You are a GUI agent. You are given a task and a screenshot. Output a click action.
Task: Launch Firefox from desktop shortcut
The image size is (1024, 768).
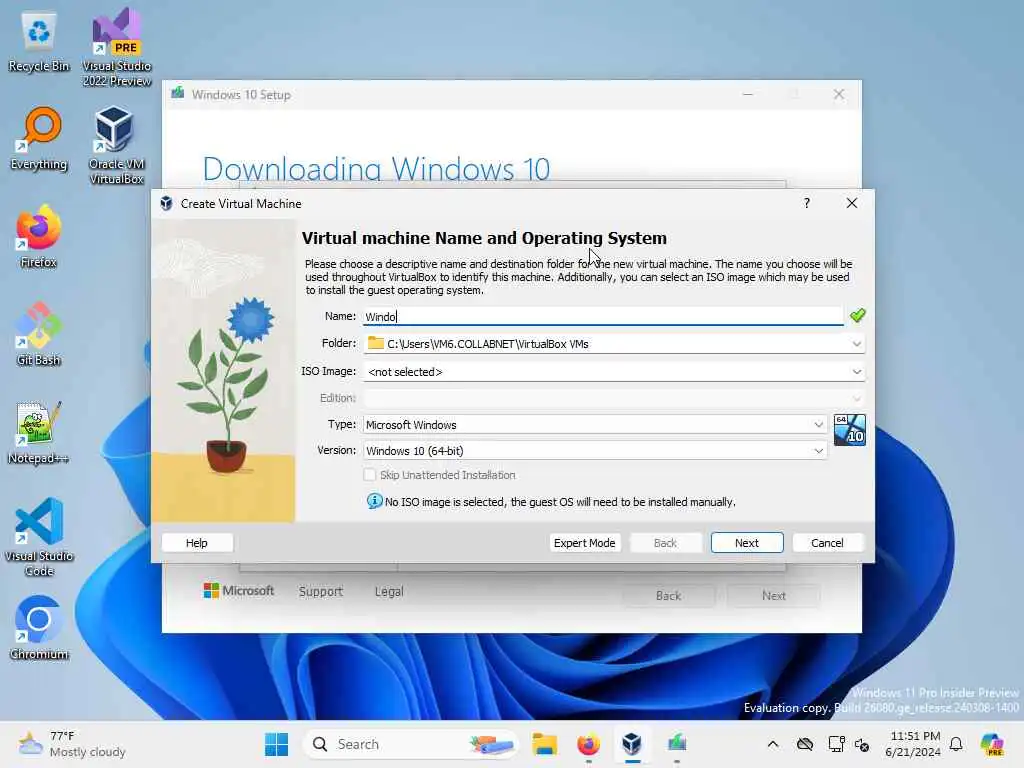click(x=39, y=236)
